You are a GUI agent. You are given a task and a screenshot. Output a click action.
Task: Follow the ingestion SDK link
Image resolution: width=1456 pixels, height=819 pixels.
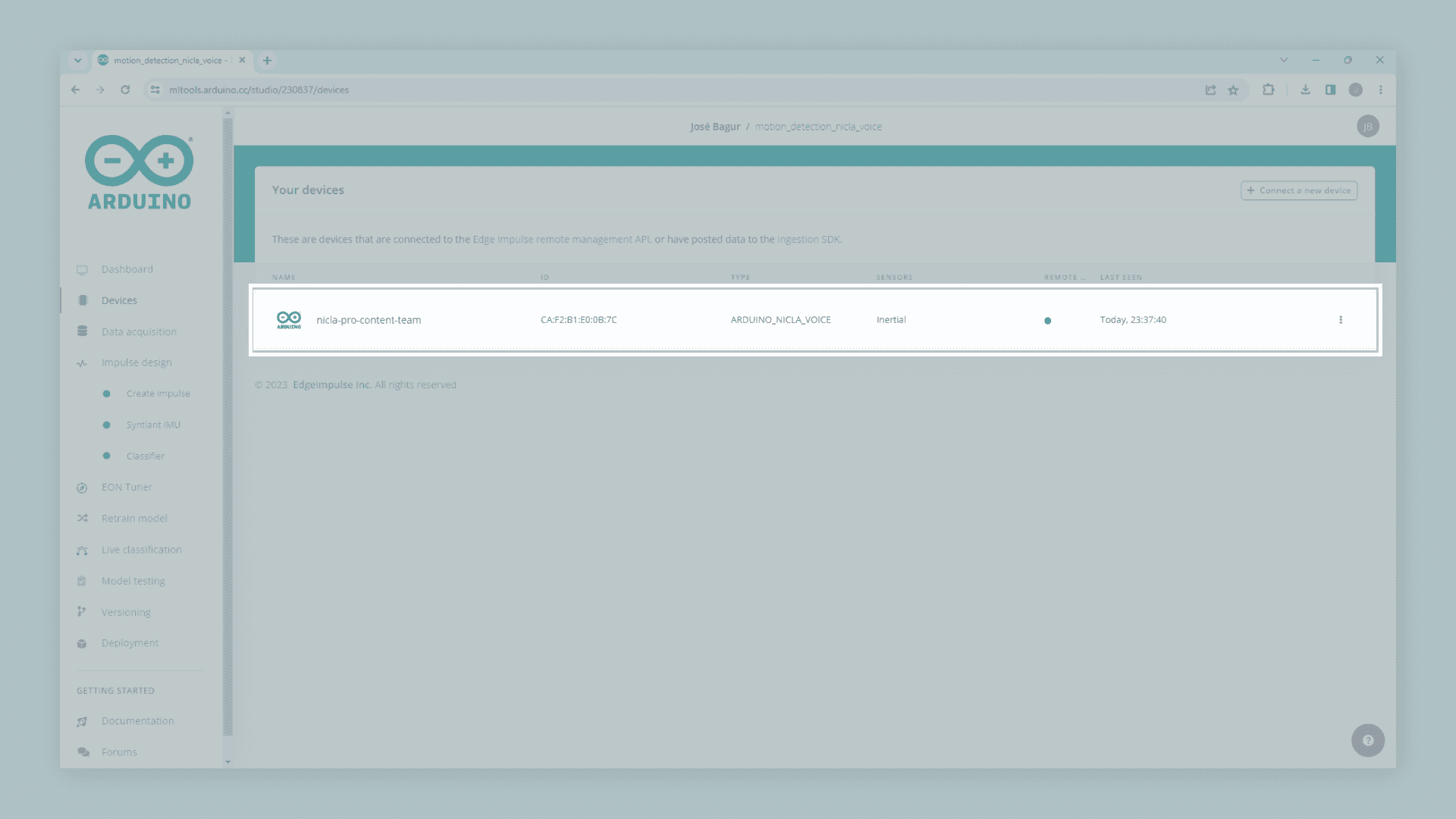(808, 239)
